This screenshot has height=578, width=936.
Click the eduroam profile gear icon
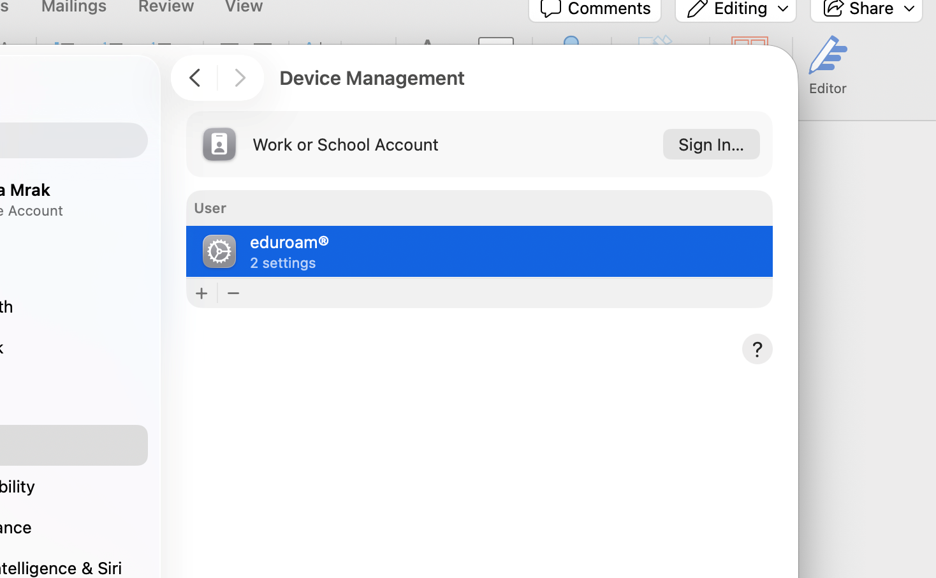click(219, 251)
